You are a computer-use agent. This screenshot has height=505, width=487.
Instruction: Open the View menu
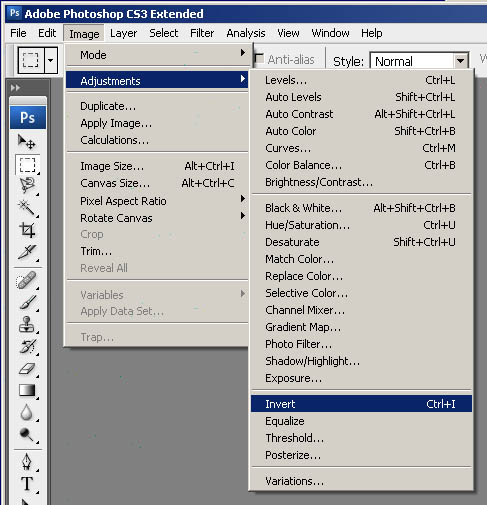click(x=288, y=33)
